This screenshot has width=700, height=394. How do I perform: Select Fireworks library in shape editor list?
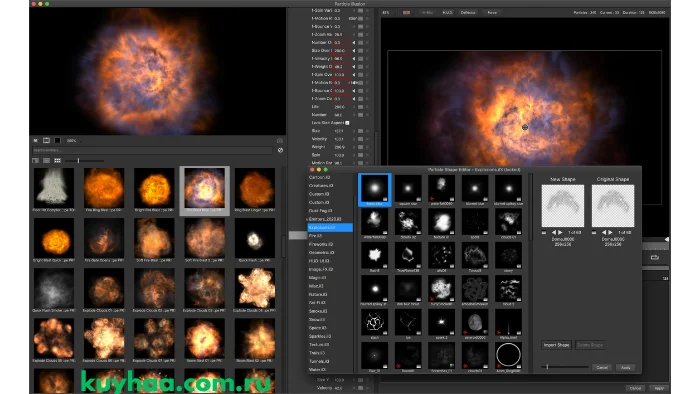[x=321, y=244]
